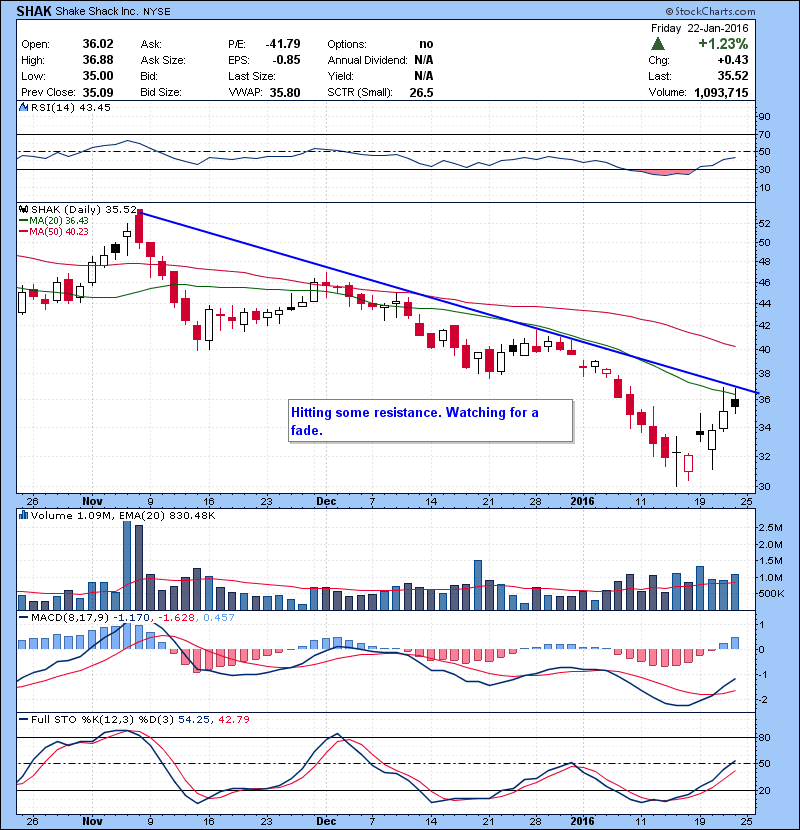This screenshot has width=800, height=830.
Task: Click the Open value 36.02
Action: [98, 44]
